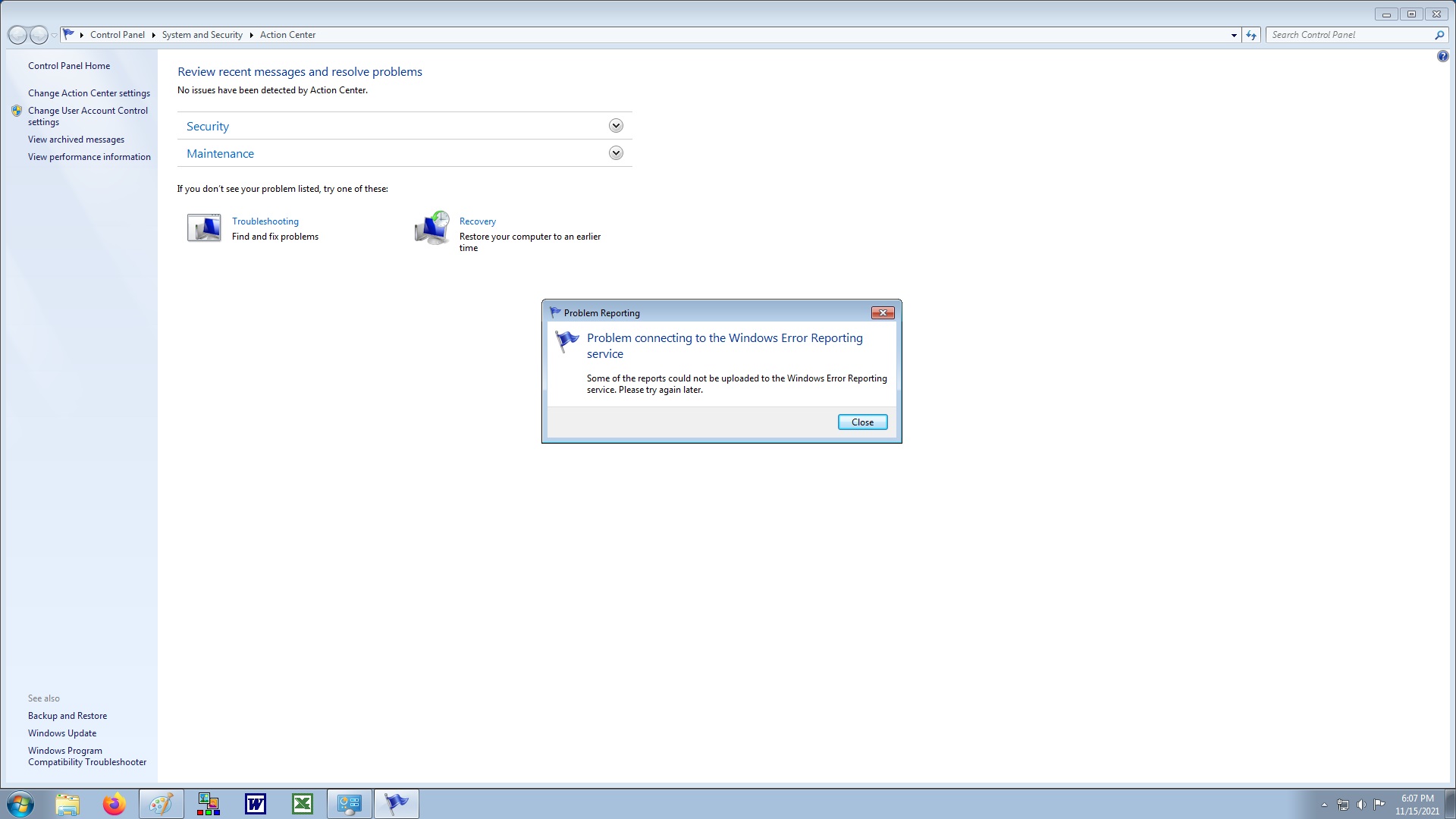
Task: Click in the Search Control Panel field
Action: tap(1350, 35)
